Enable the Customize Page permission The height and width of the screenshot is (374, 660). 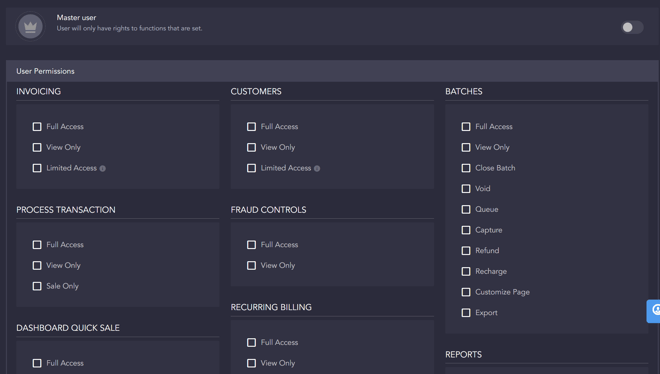point(466,292)
